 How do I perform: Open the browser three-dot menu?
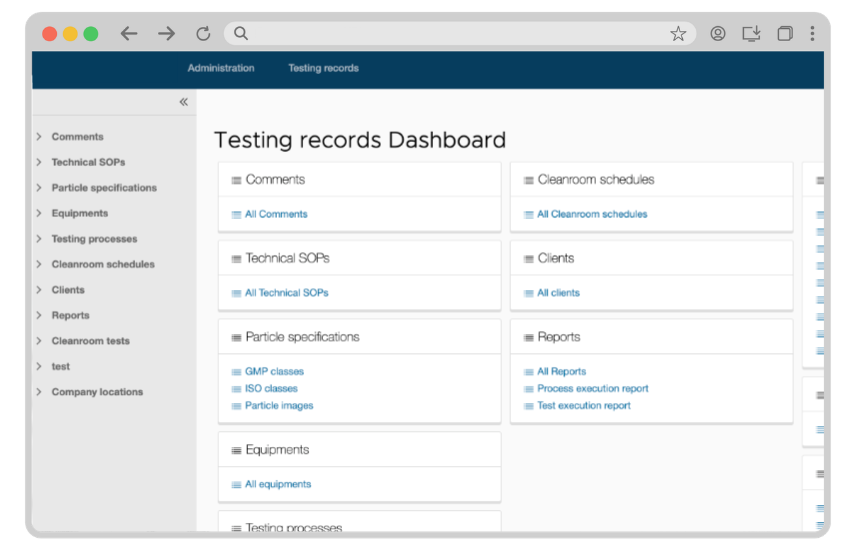(812, 34)
